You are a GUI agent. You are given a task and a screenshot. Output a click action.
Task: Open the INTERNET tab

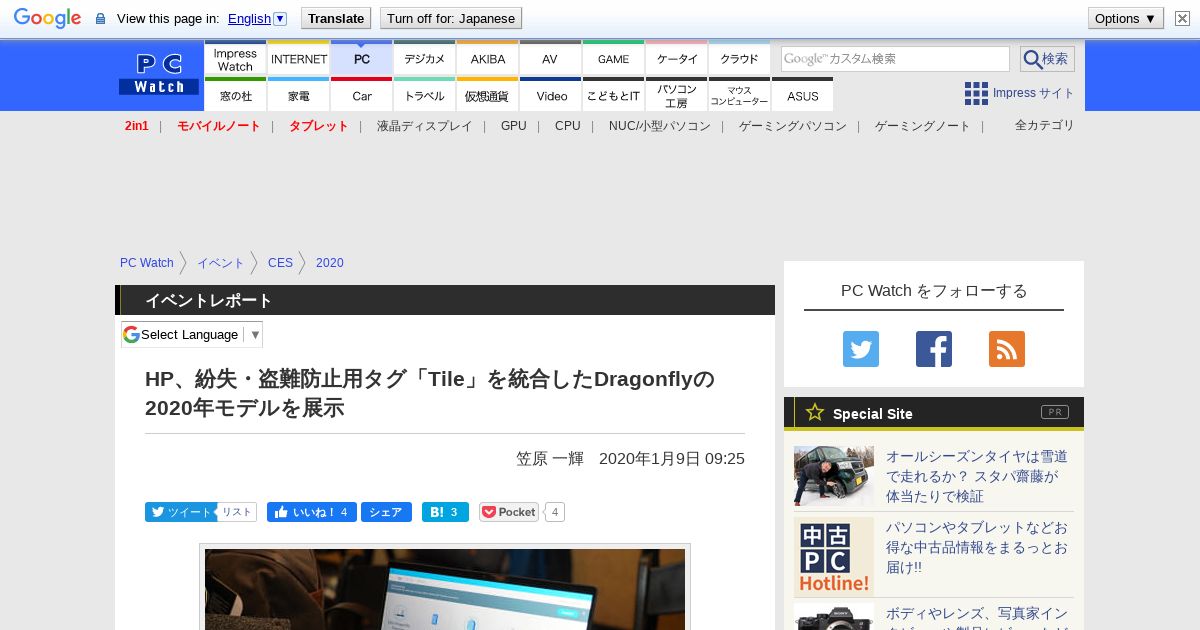[x=299, y=59]
